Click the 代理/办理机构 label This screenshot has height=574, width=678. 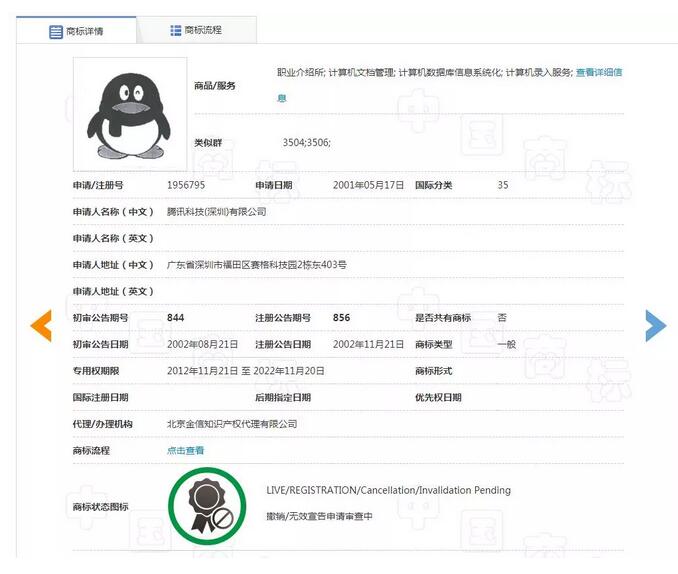point(102,424)
